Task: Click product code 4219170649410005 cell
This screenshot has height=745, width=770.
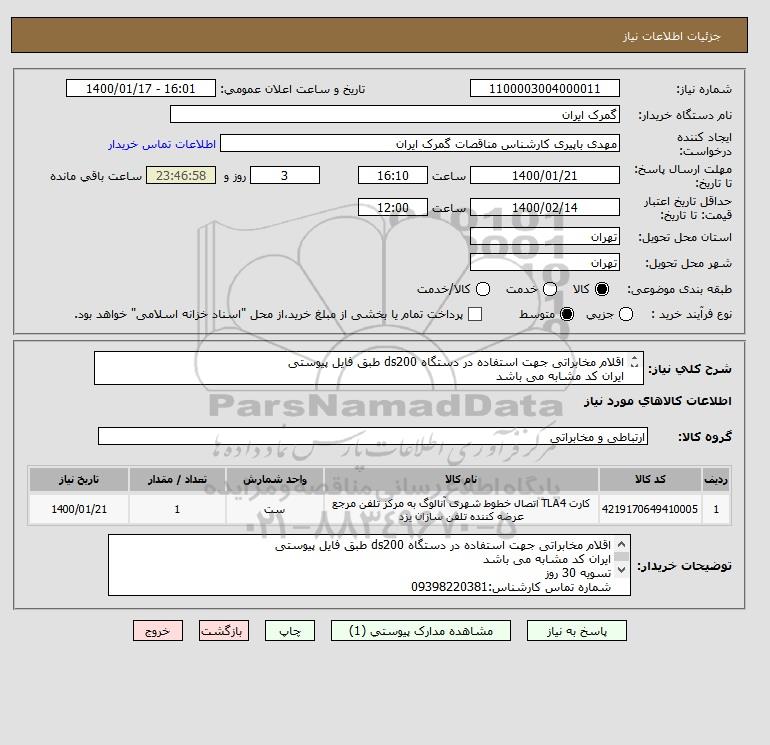Action: point(650,509)
